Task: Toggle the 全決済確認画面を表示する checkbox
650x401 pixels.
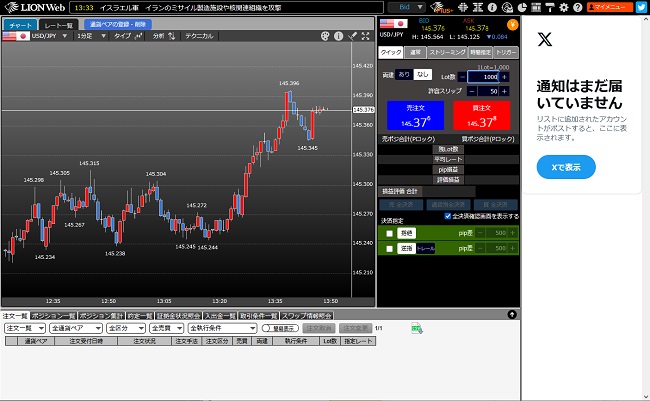Action: click(x=447, y=216)
